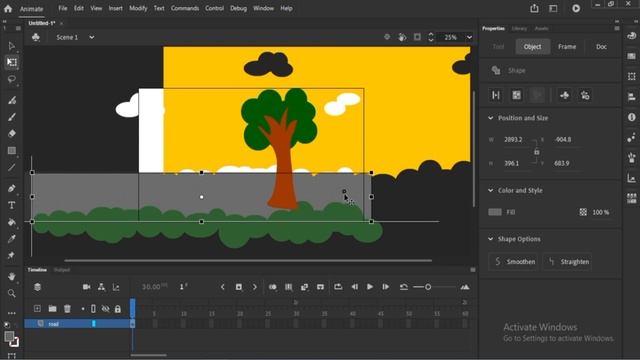Select the Asset Warp pin tool
Viewport: 640px width, 360px height.
coord(11,256)
